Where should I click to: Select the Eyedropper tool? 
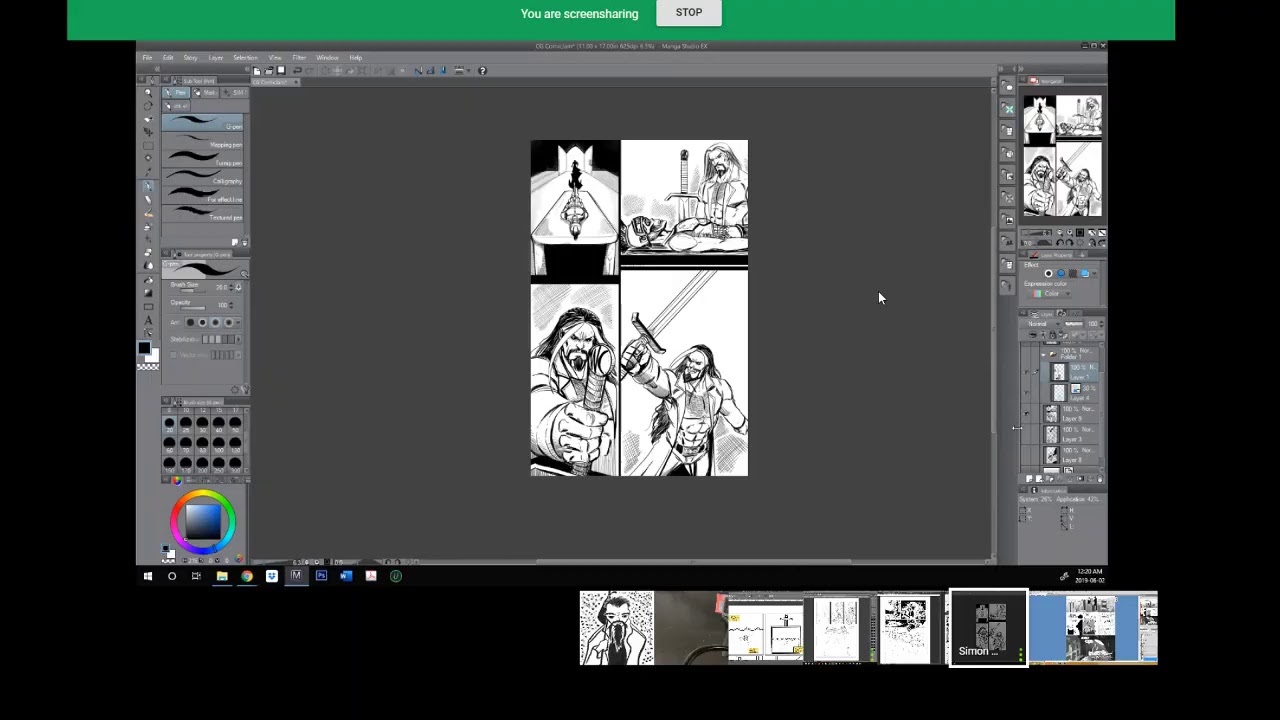148,172
